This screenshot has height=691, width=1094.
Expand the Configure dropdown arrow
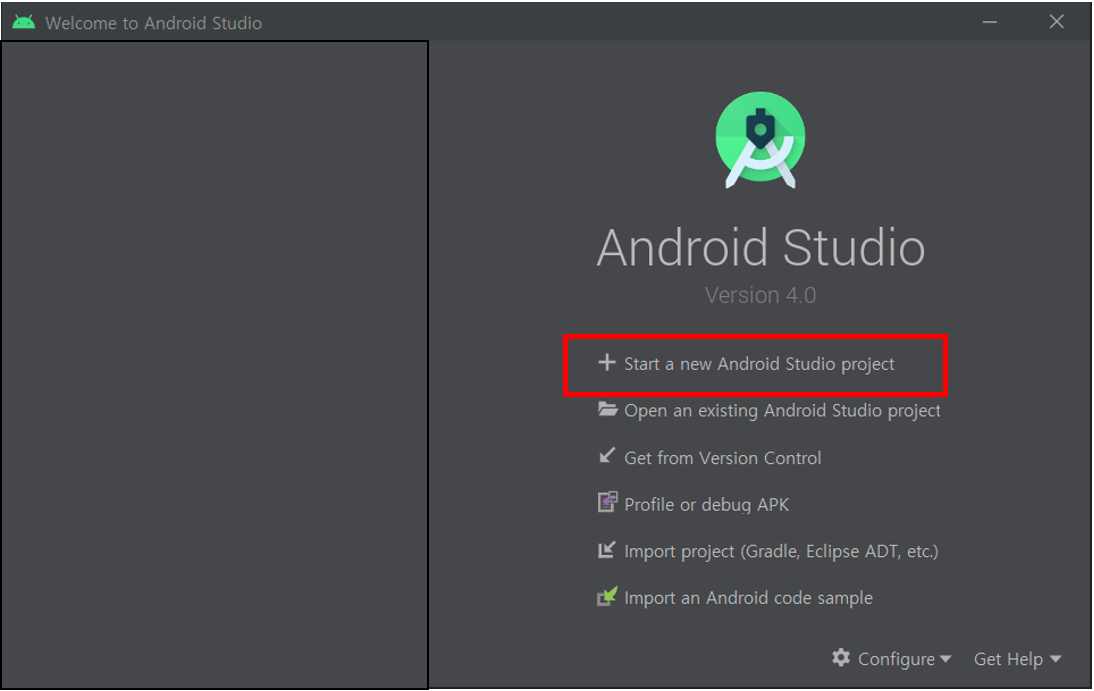click(945, 659)
